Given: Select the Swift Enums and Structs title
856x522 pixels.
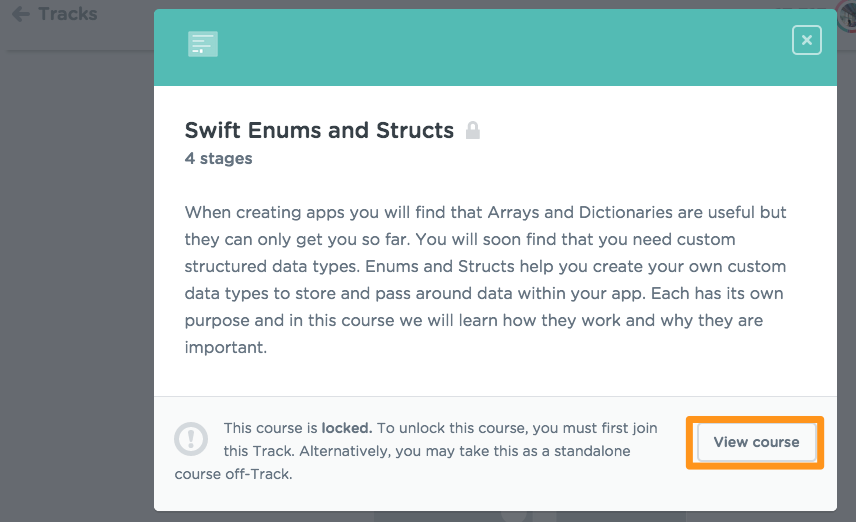Looking at the screenshot, I should 319,130.
